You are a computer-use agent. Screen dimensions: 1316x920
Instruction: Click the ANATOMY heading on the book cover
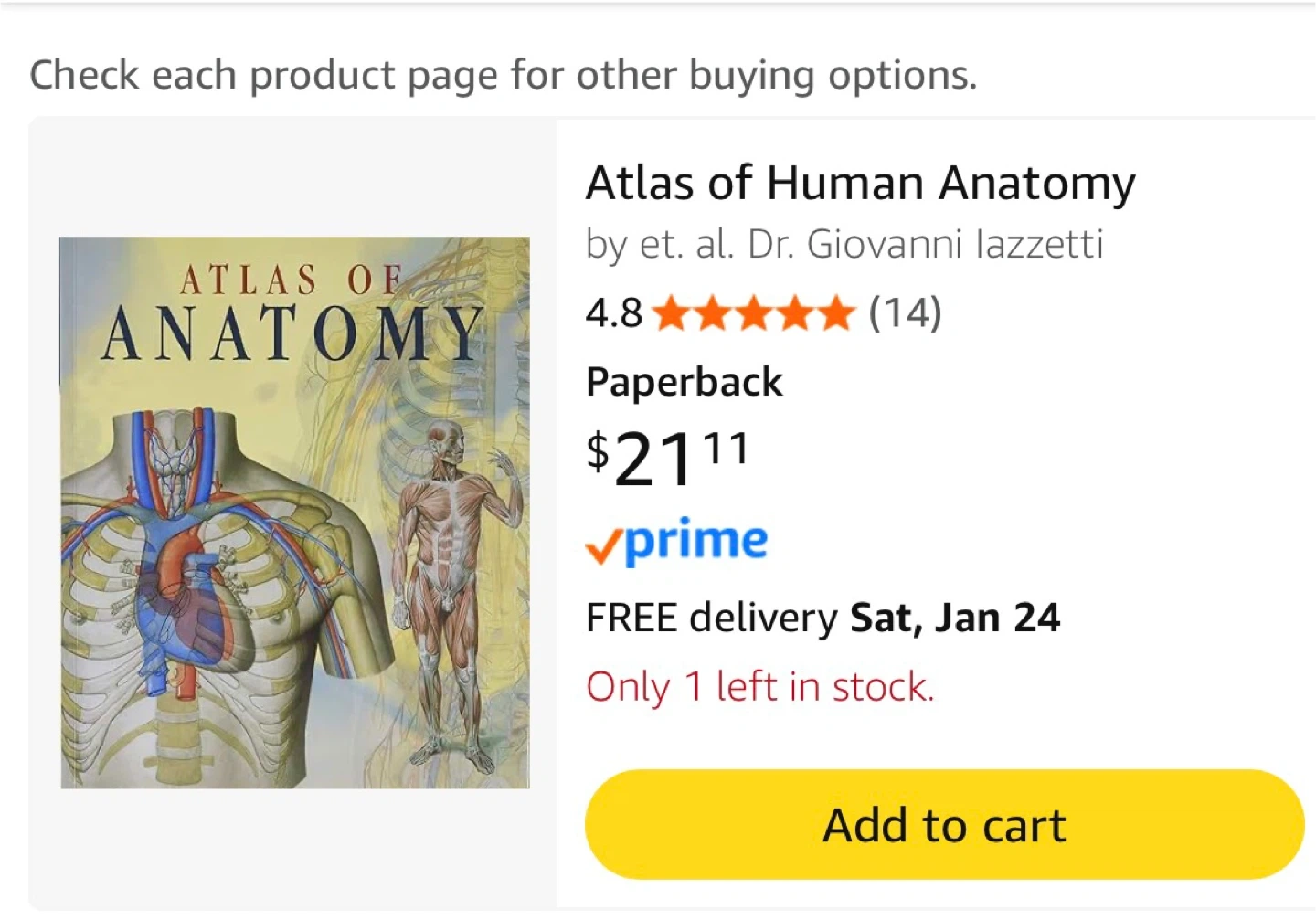(x=292, y=333)
